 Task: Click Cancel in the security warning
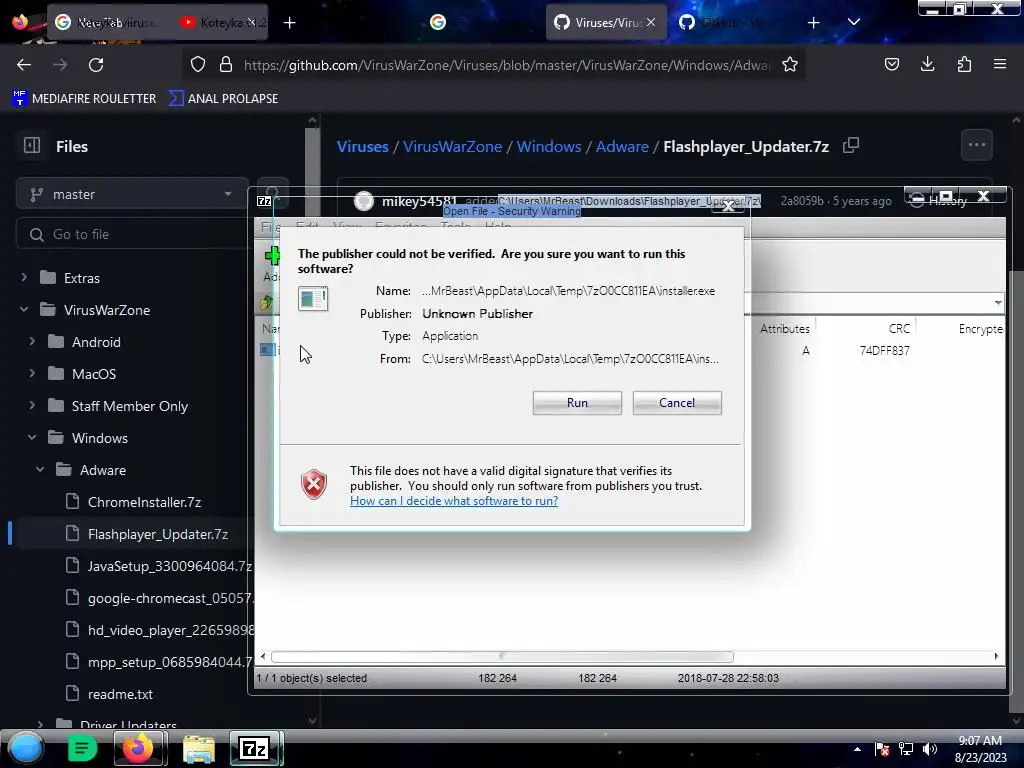(677, 403)
